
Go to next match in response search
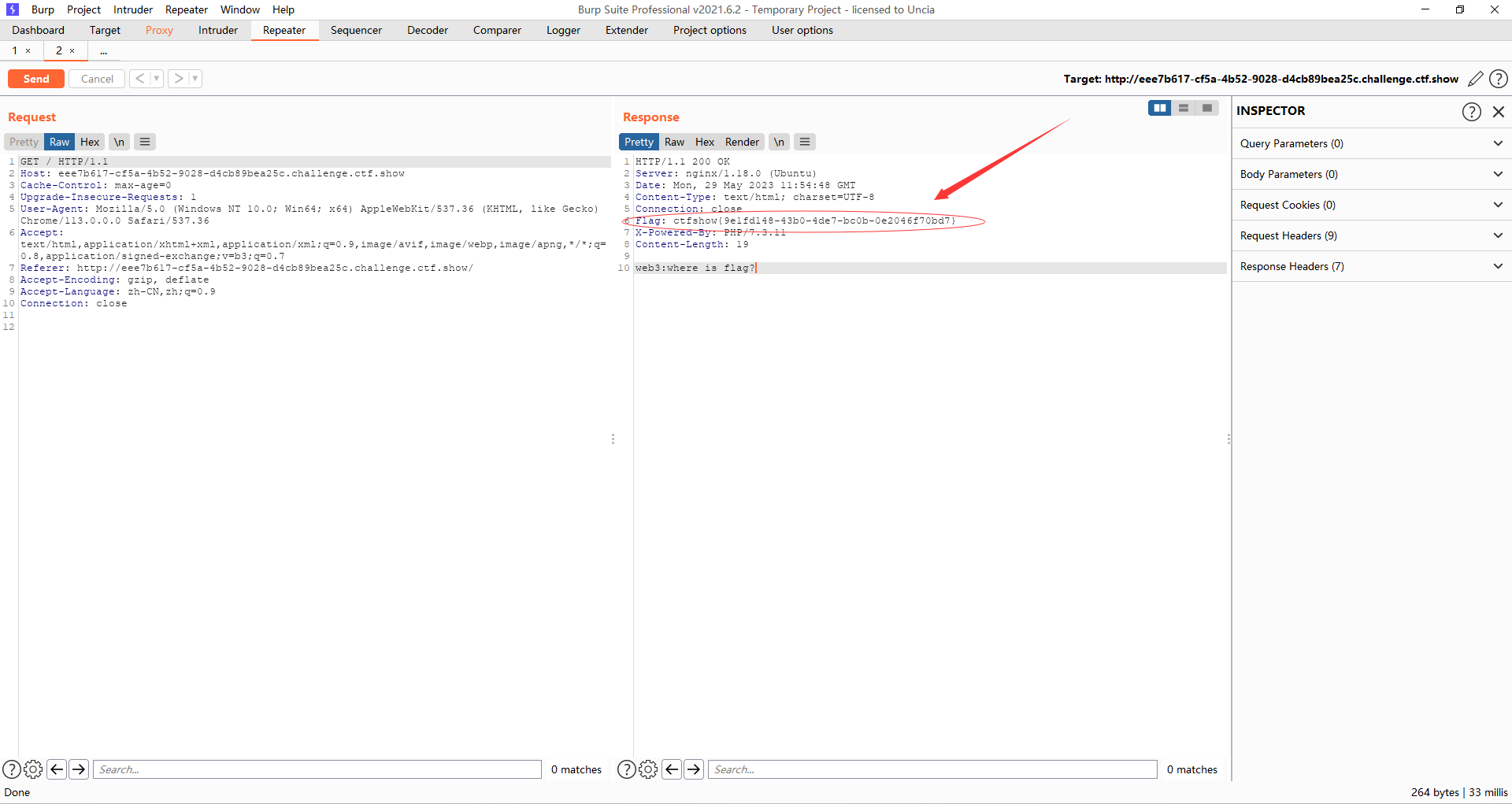coord(694,769)
